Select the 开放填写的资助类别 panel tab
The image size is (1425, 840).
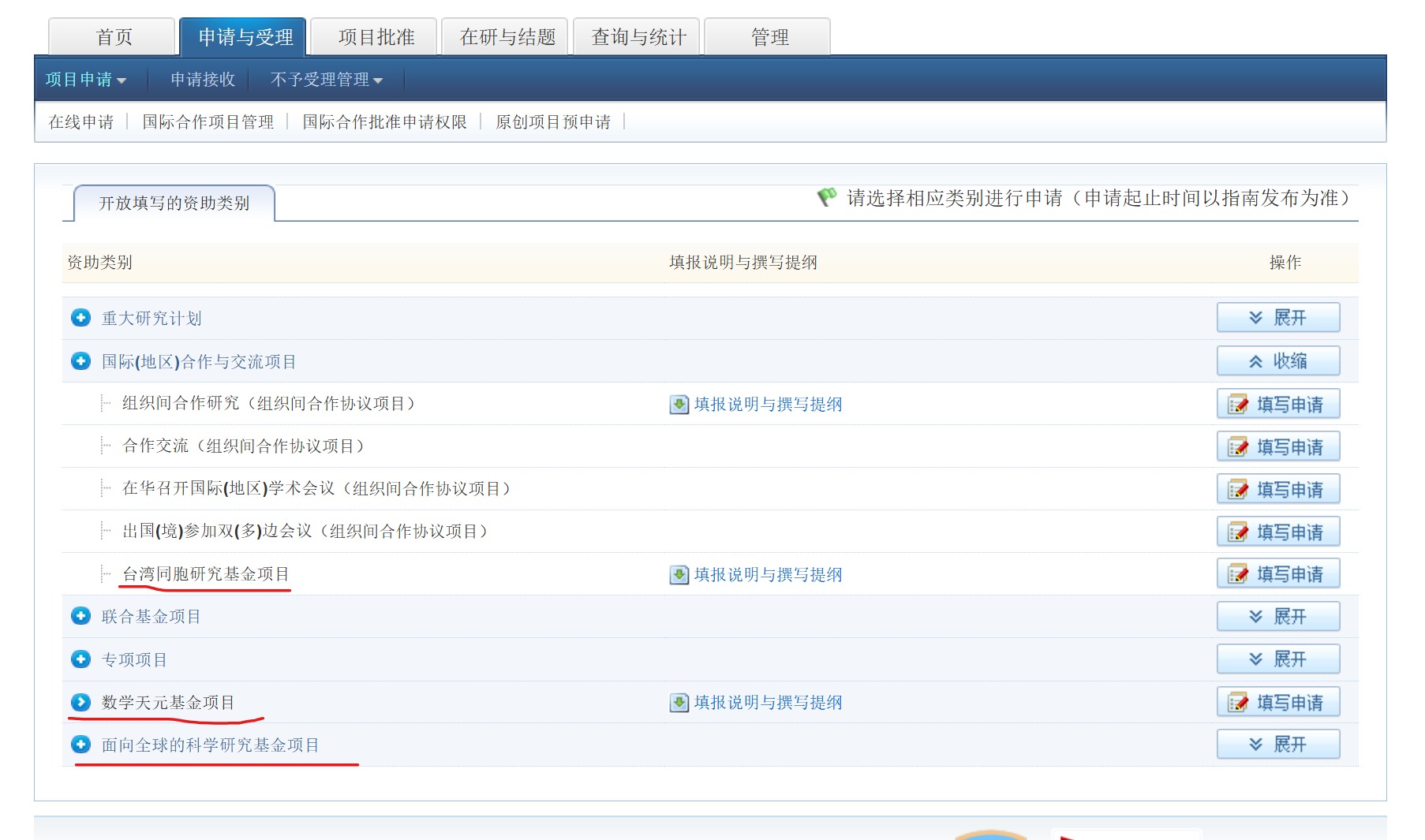pyautogui.click(x=174, y=203)
